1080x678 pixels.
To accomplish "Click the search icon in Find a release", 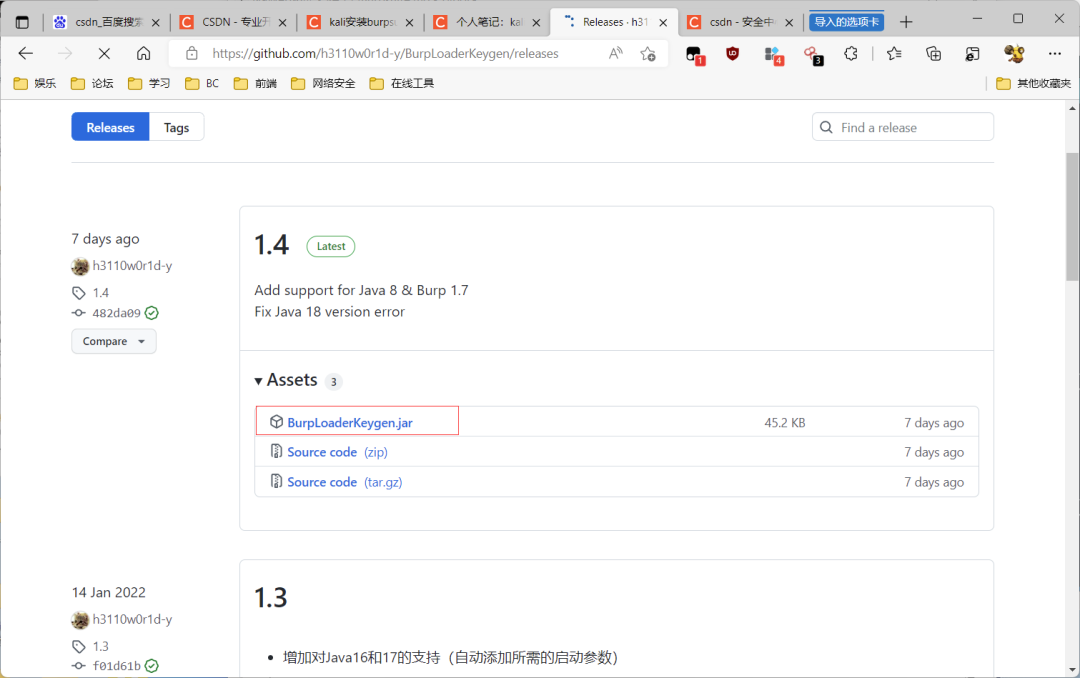I will (826, 127).
